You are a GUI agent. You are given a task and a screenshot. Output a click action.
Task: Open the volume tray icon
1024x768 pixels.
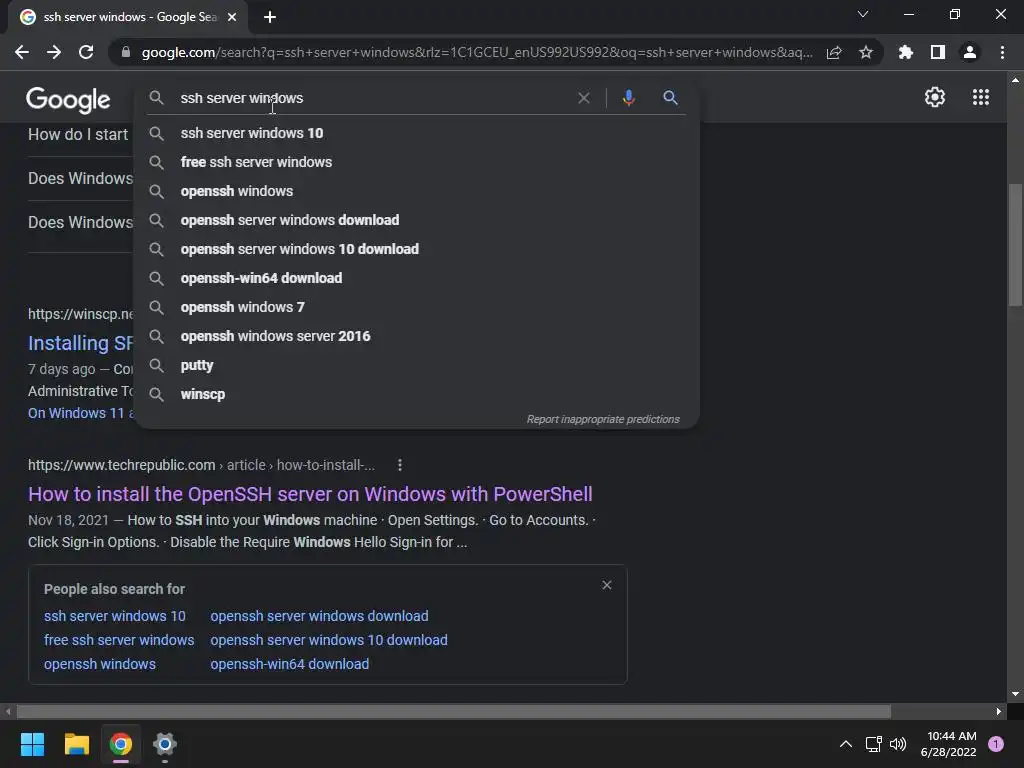click(898, 744)
